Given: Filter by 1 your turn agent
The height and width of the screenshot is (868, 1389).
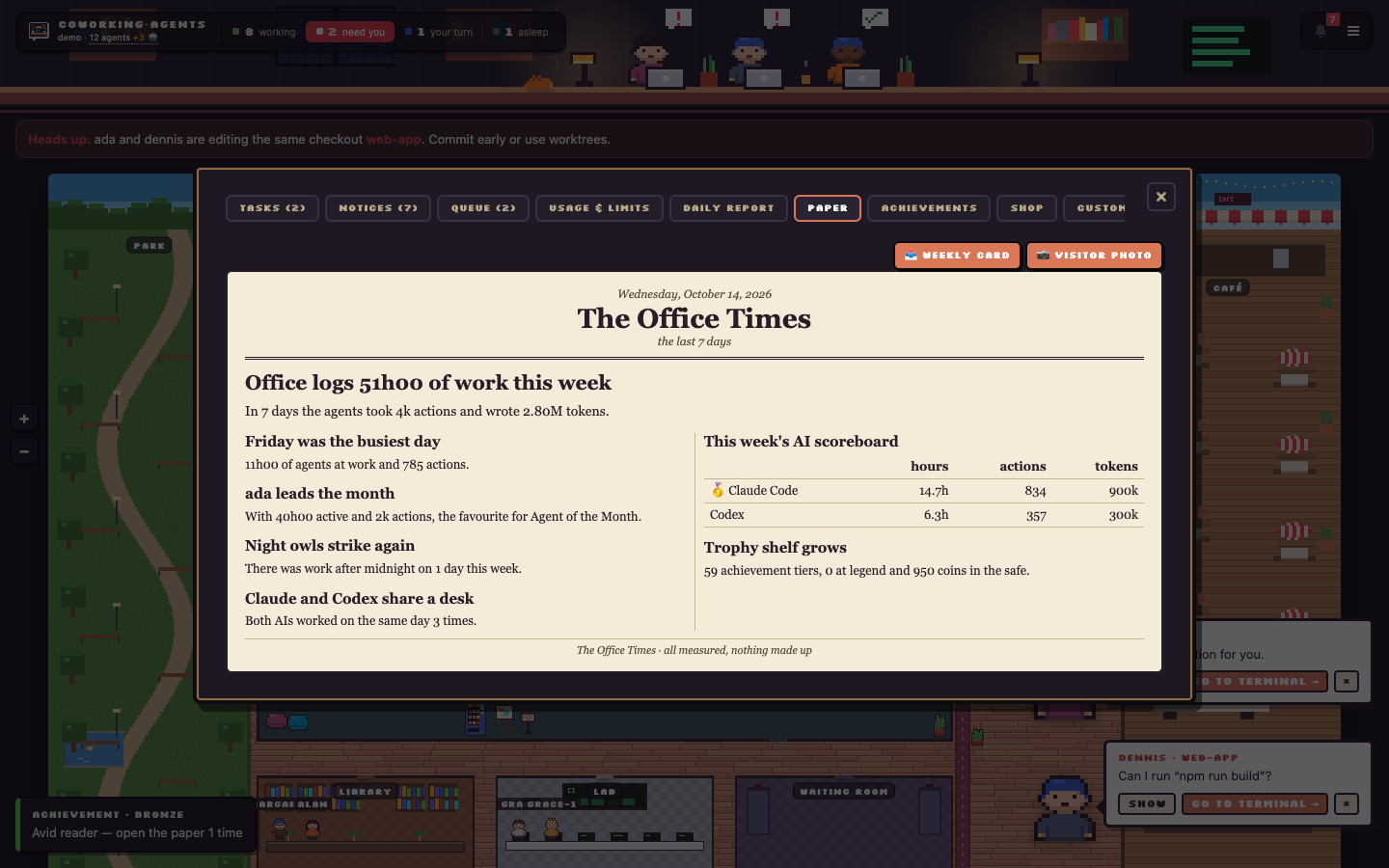Looking at the screenshot, I should tap(439, 32).
